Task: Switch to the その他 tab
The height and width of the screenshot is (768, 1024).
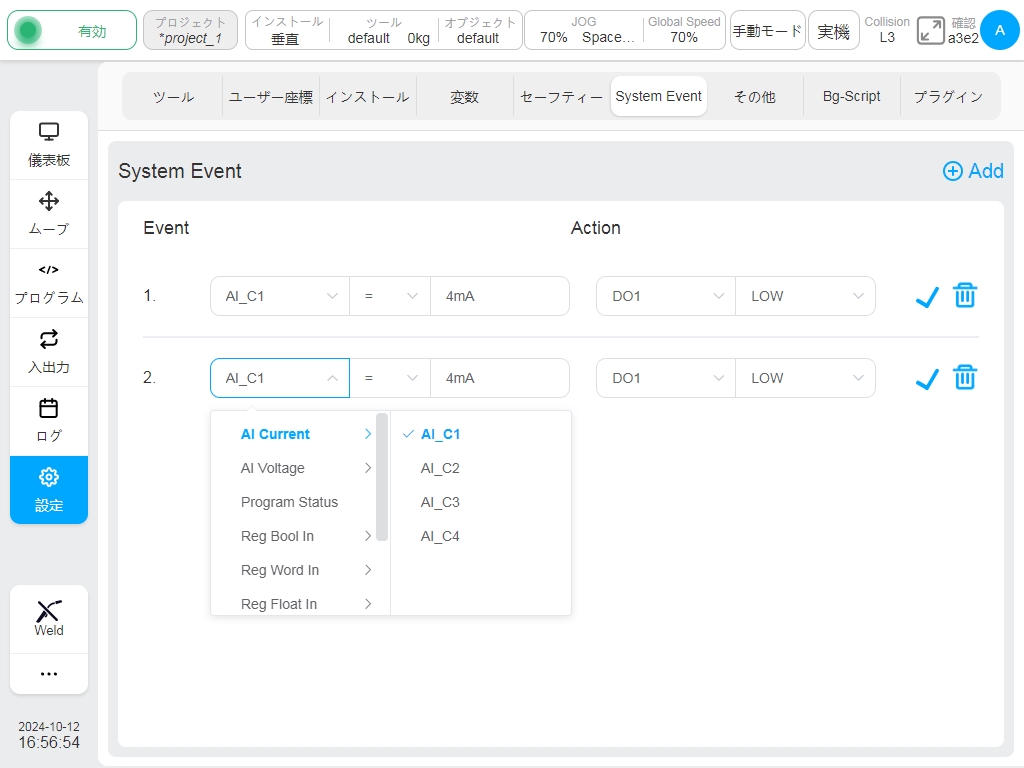Action: click(755, 97)
